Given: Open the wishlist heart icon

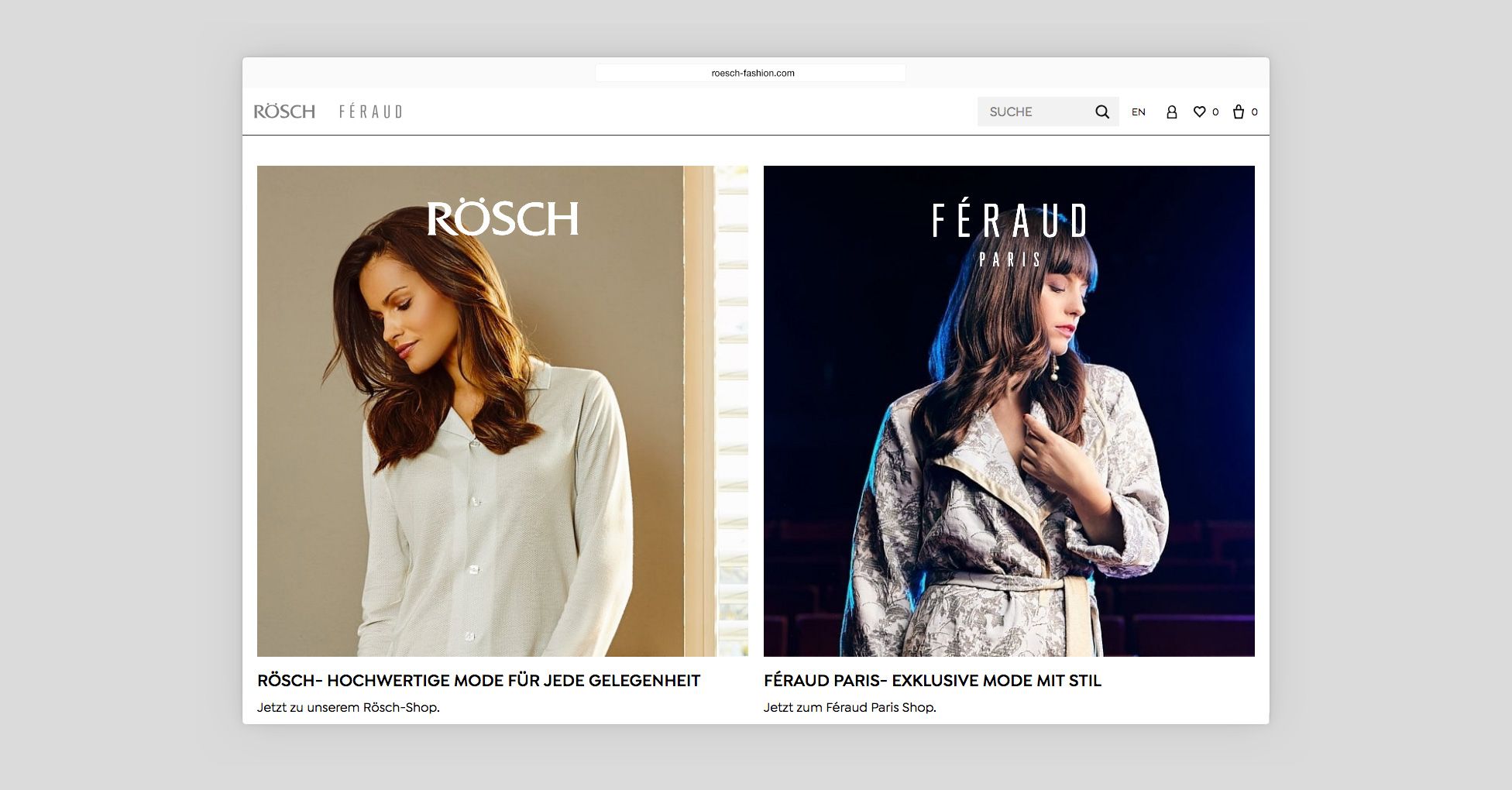Looking at the screenshot, I should [x=1199, y=112].
